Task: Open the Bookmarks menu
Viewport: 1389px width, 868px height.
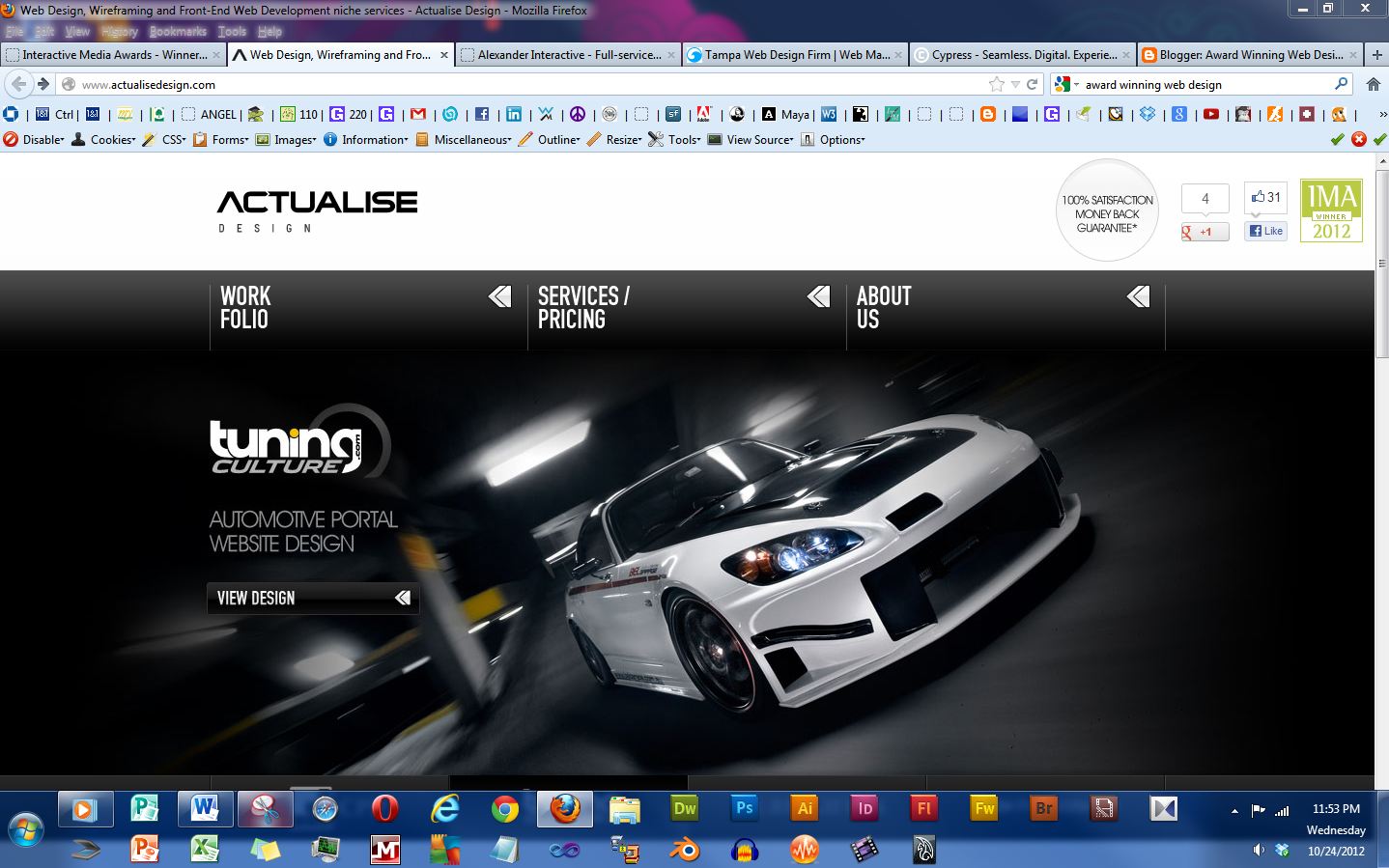Action: coord(178,31)
